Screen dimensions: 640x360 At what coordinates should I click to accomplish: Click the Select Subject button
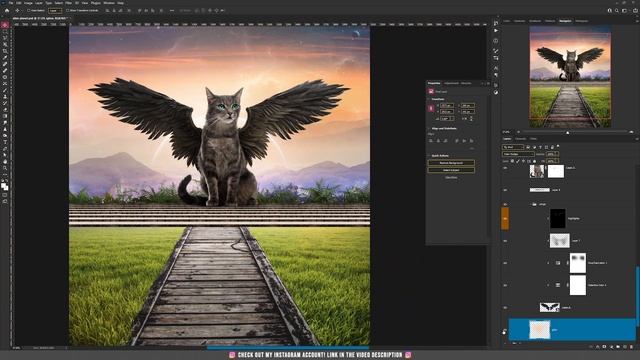click(451, 170)
